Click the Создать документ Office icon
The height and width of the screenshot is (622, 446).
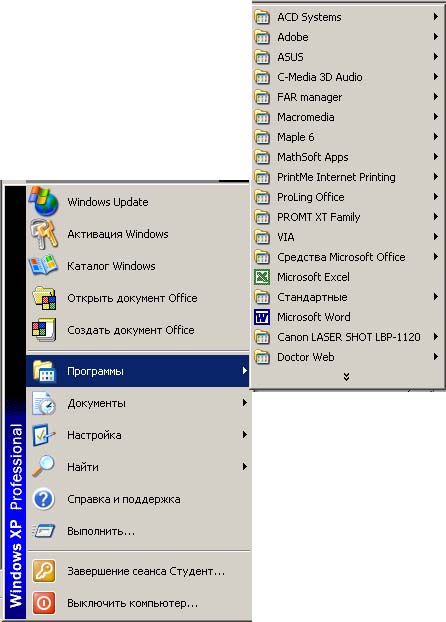pyautogui.click(x=44, y=330)
